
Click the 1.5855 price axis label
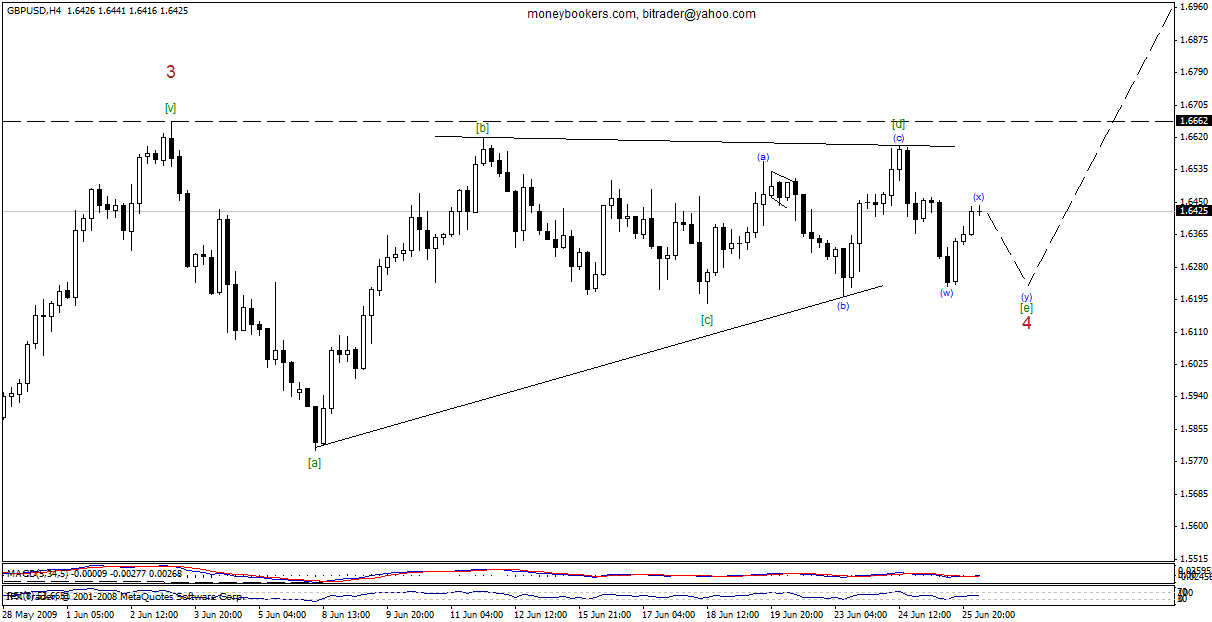click(x=1195, y=428)
